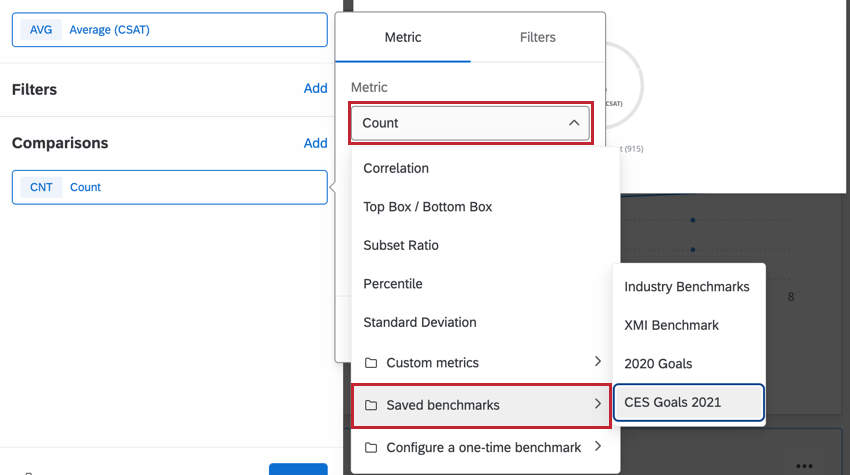Click folder icon beside Configure a one-time benchmark
Screen dimensions: 850x475
pyautogui.click(x=371, y=448)
